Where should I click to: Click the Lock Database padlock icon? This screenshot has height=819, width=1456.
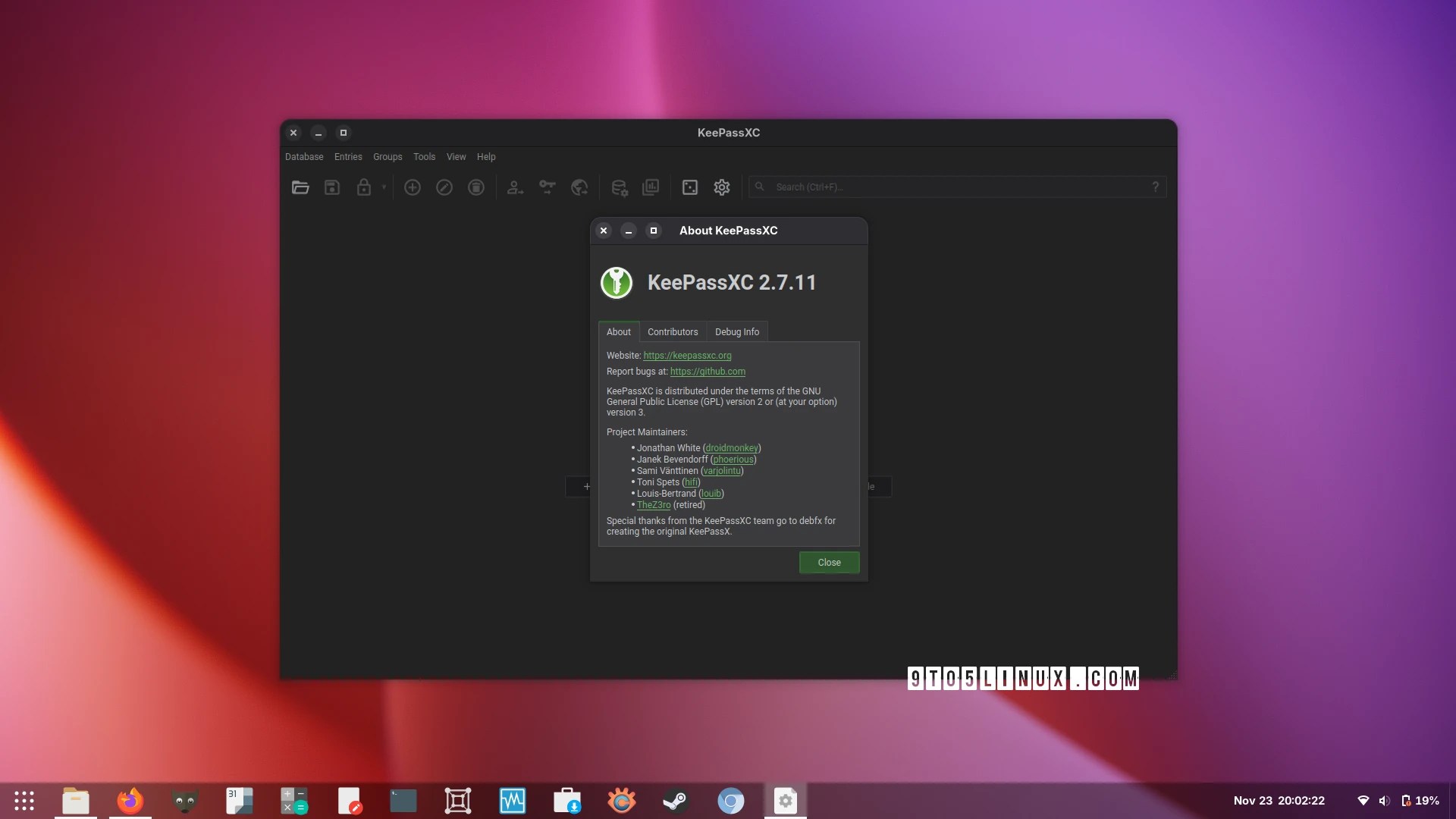point(364,187)
